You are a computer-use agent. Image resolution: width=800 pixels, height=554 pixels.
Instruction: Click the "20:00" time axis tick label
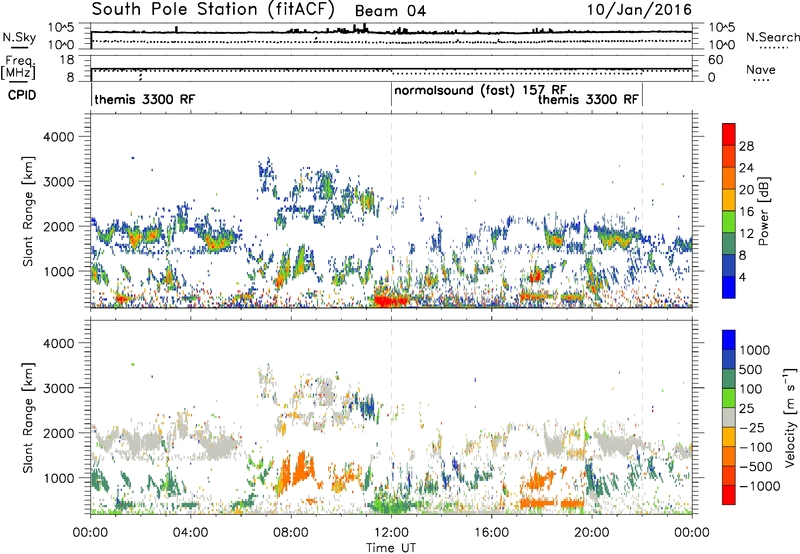(591, 533)
